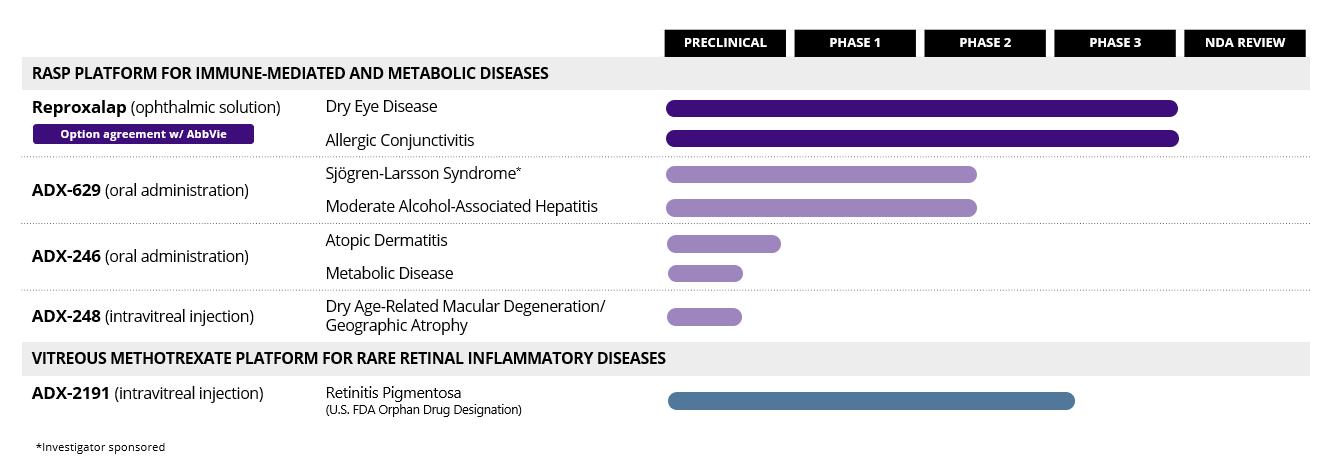
Task: Click the Dry Eye Disease progress bar
Action: click(921, 108)
